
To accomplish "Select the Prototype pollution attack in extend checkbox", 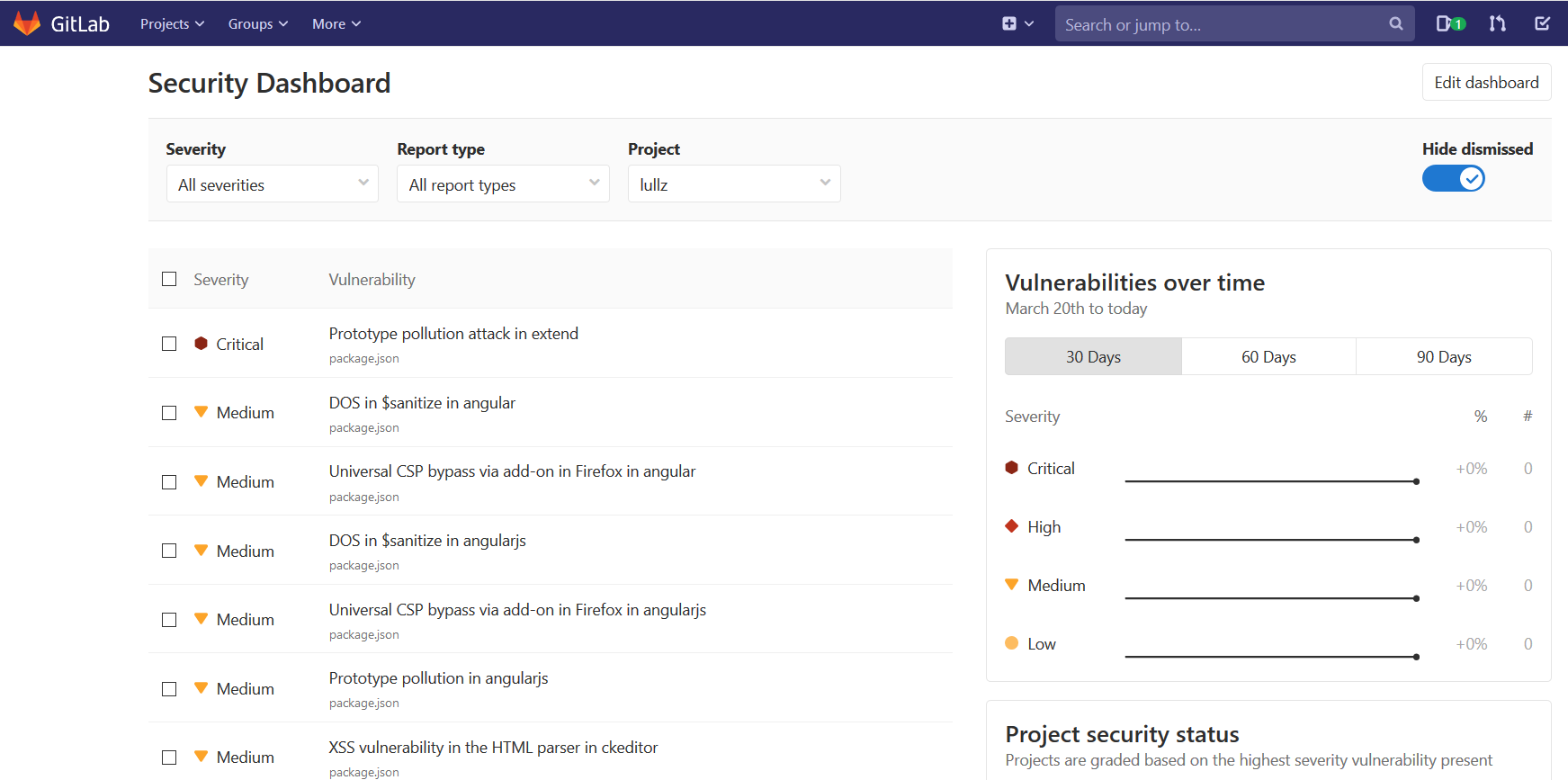I will click(169, 344).
